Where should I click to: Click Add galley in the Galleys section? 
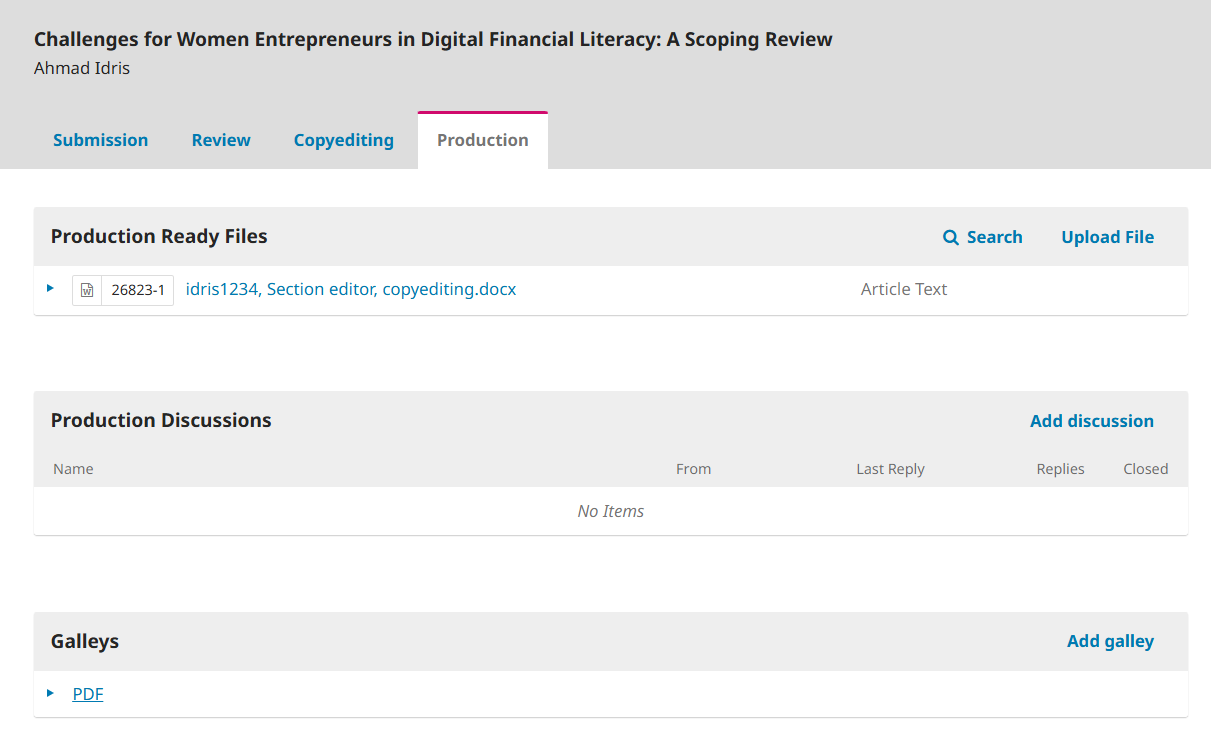(x=1110, y=641)
